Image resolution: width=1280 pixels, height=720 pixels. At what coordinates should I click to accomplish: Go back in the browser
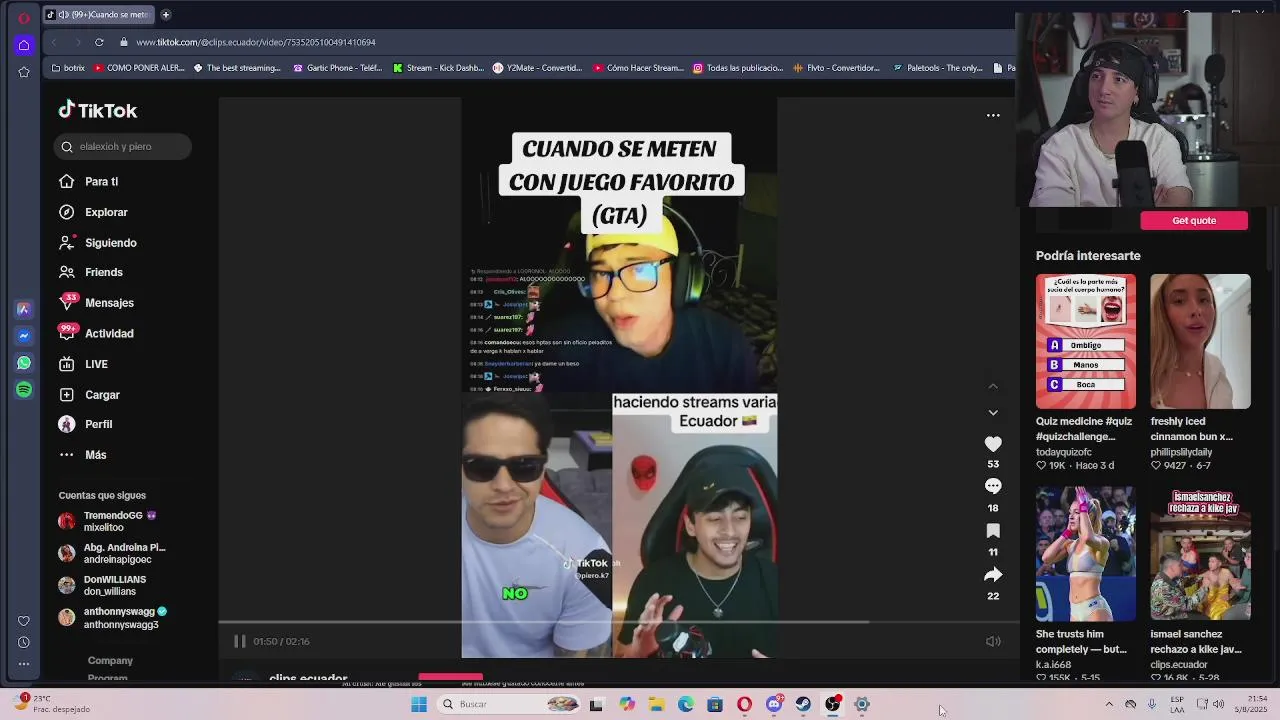(54, 42)
